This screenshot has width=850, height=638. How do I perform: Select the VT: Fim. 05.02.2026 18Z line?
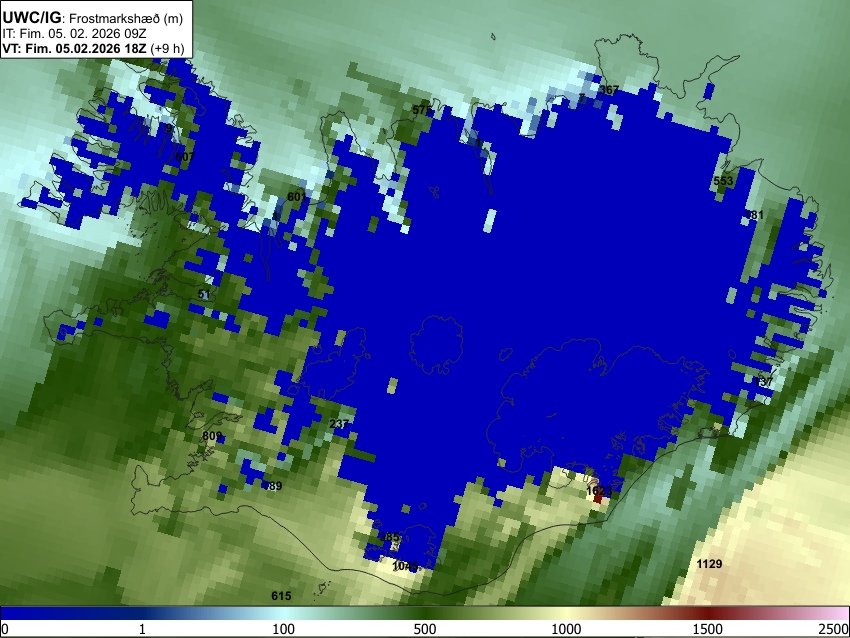click(x=93, y=48)
